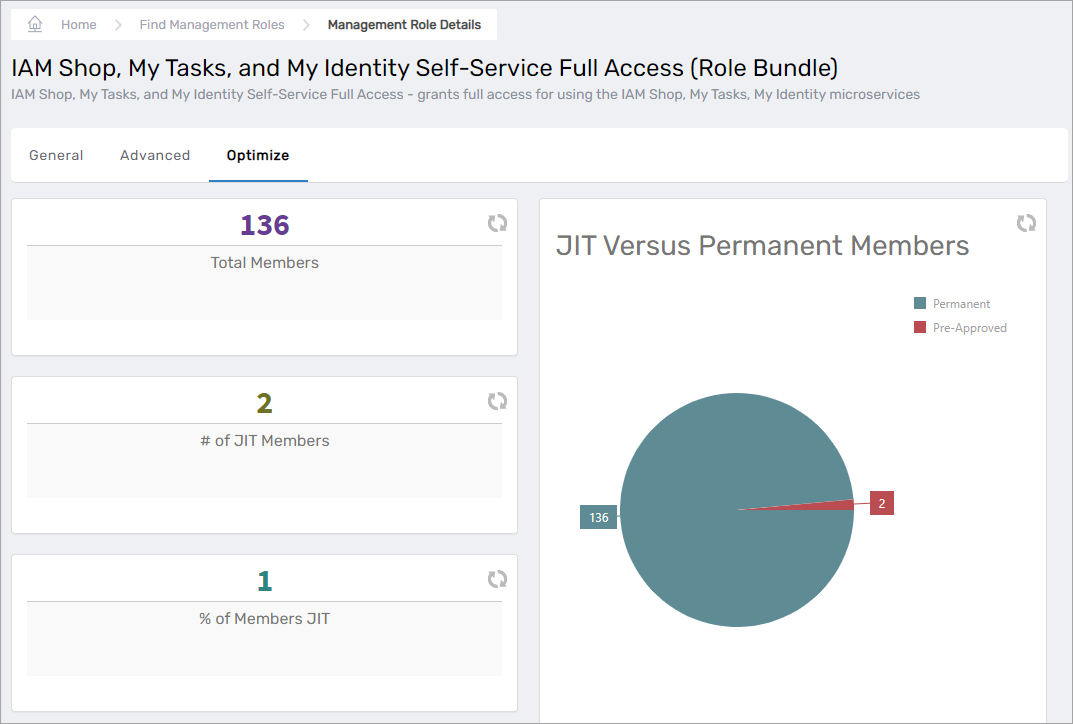Click the Management Role Details breadcrumb
Image resolution: width=1073 pixels, height=724 pixels.
(x=404, y=25)
